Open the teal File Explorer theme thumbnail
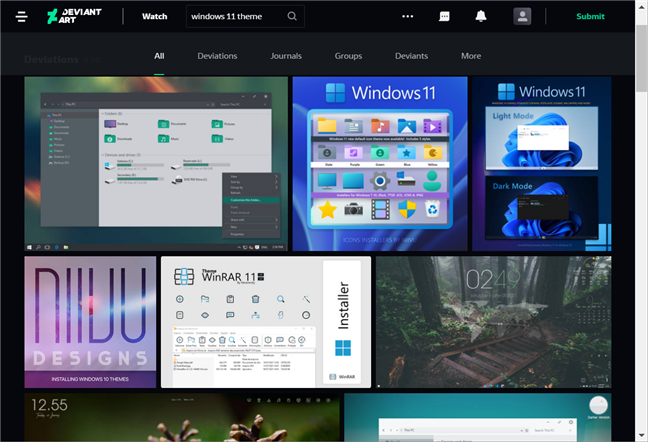 478,417
